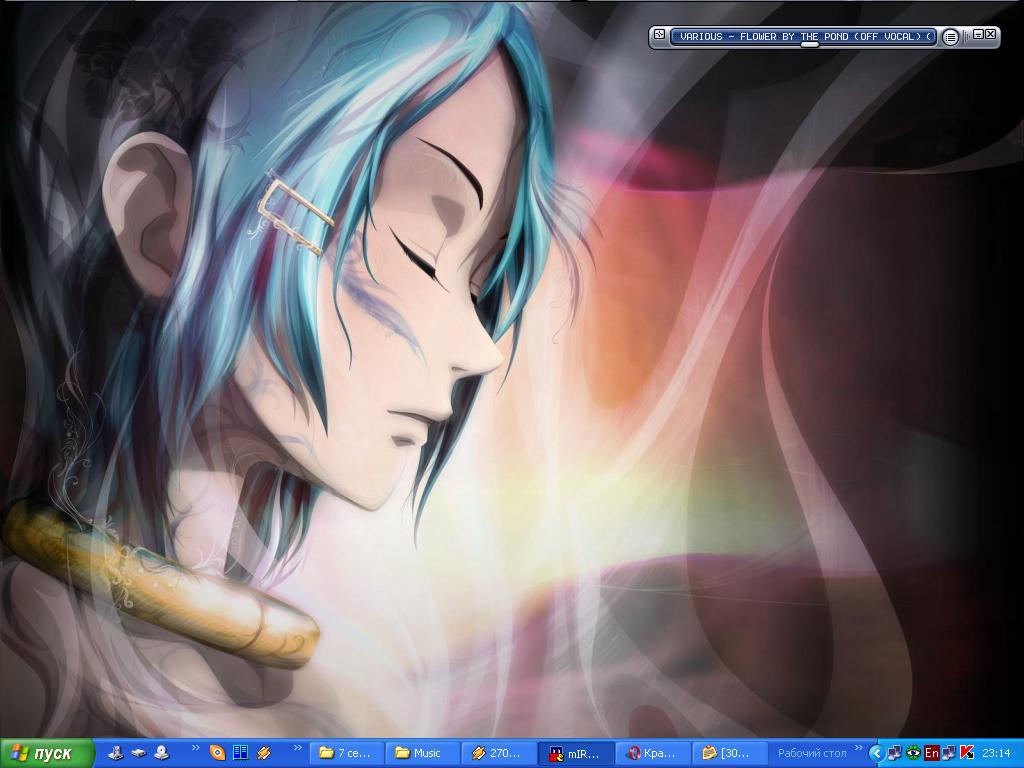
Task: Open the CD drive icon in Quick Launch
Action: pos(161,753)
